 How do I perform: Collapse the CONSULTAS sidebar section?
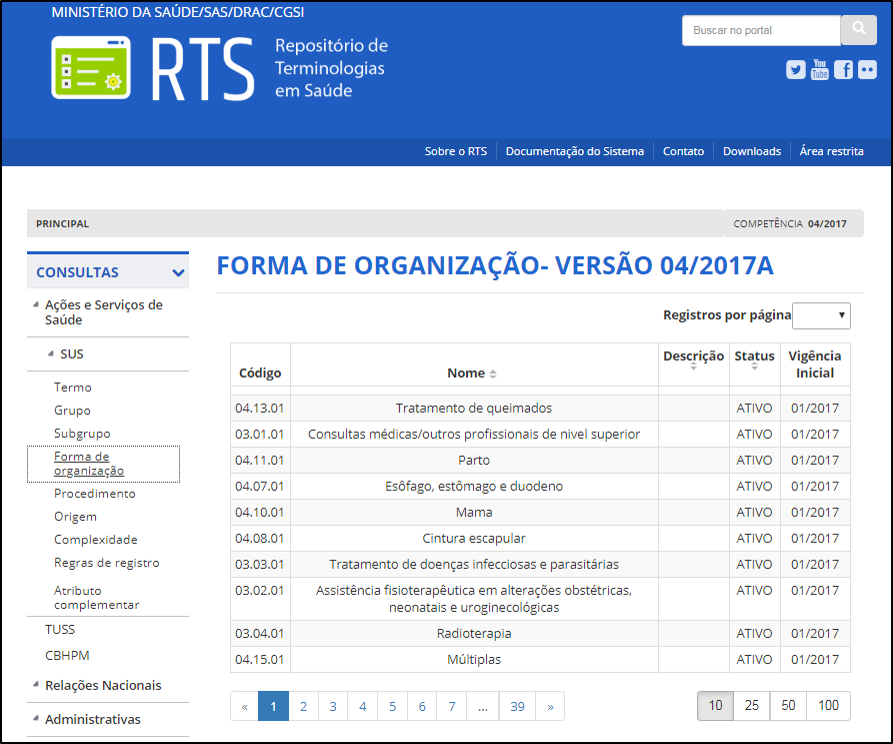(178, 273)
